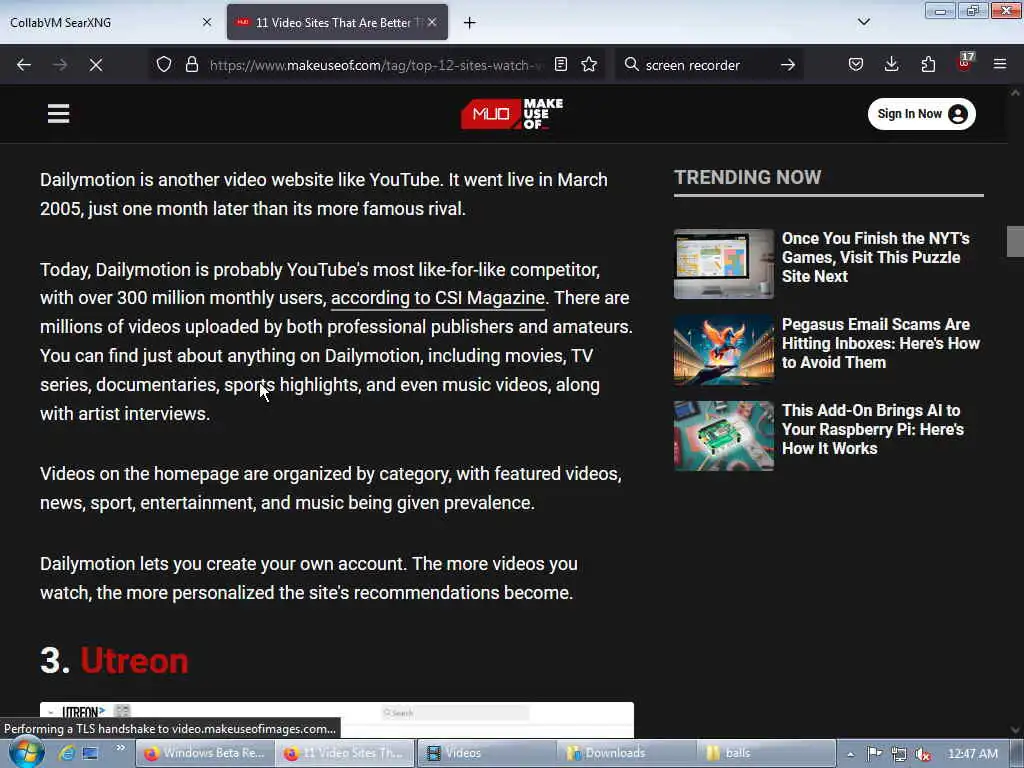
Task: Click the muted volume tray icon
Action: click(923, 754)
